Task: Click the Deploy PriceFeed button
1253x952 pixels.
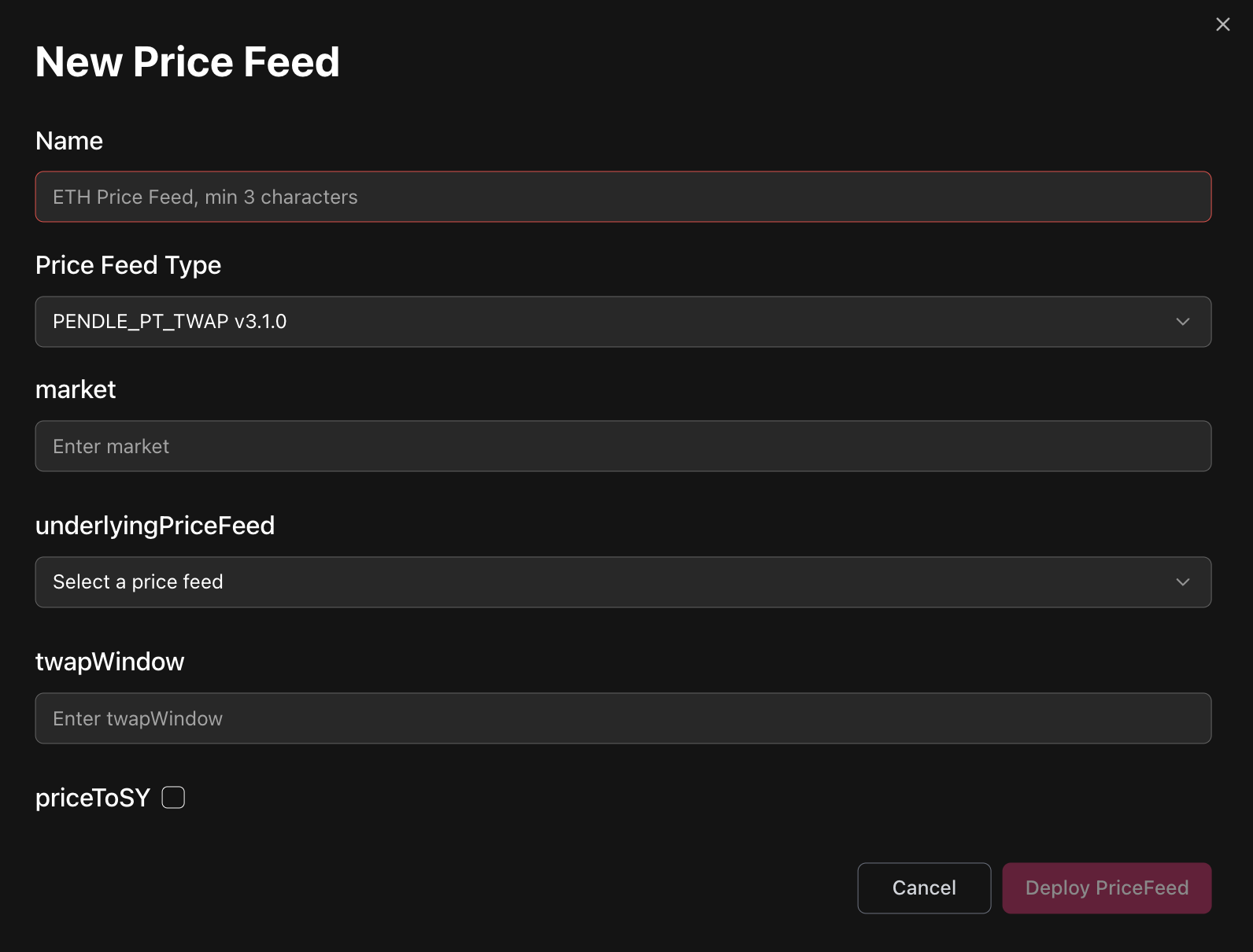Action: point(1106,888)
